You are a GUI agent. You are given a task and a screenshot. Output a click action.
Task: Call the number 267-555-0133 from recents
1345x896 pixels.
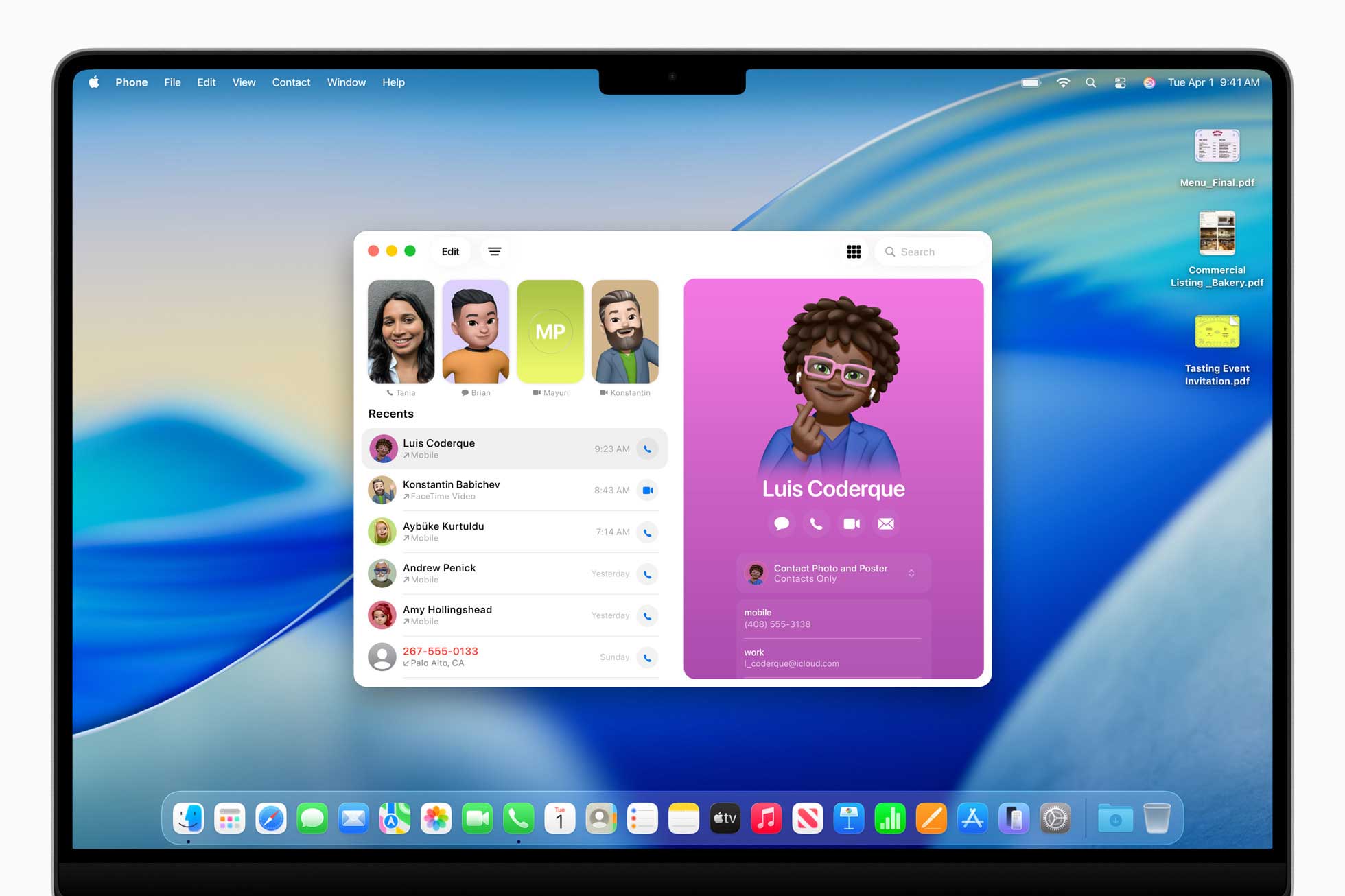pos(647,657)
